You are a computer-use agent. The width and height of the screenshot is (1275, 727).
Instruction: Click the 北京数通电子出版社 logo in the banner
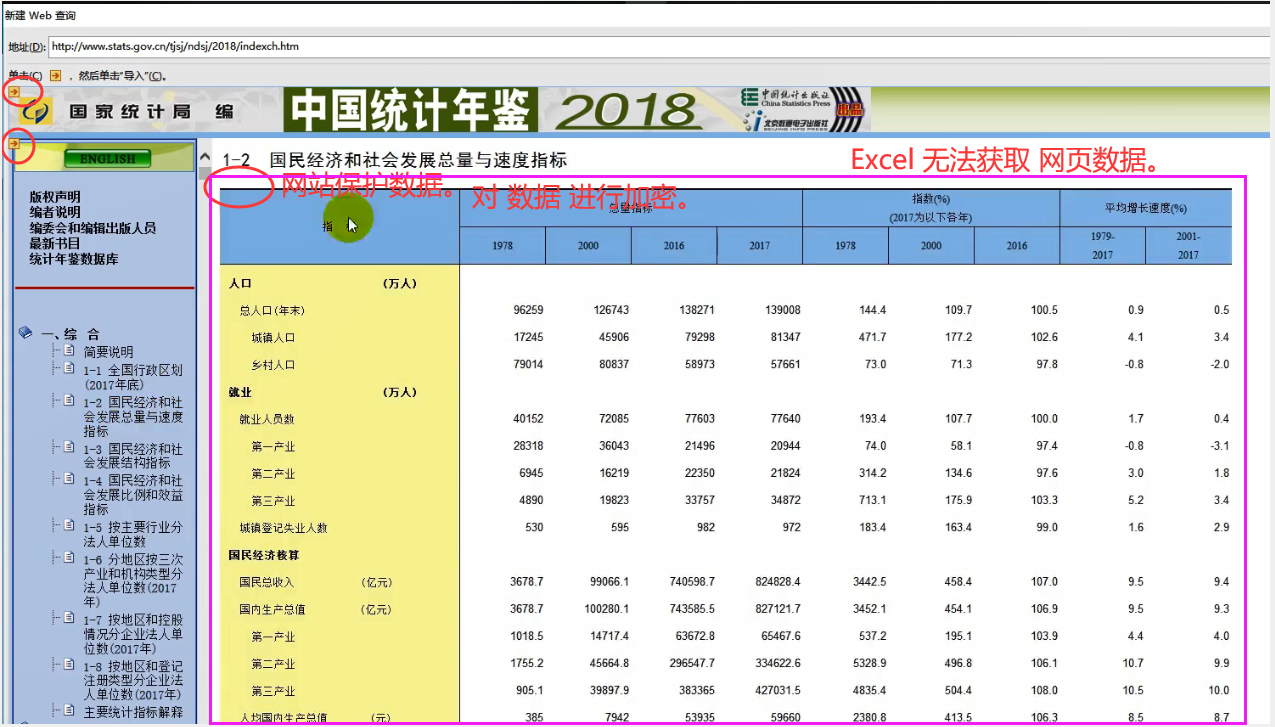point(787,121)
